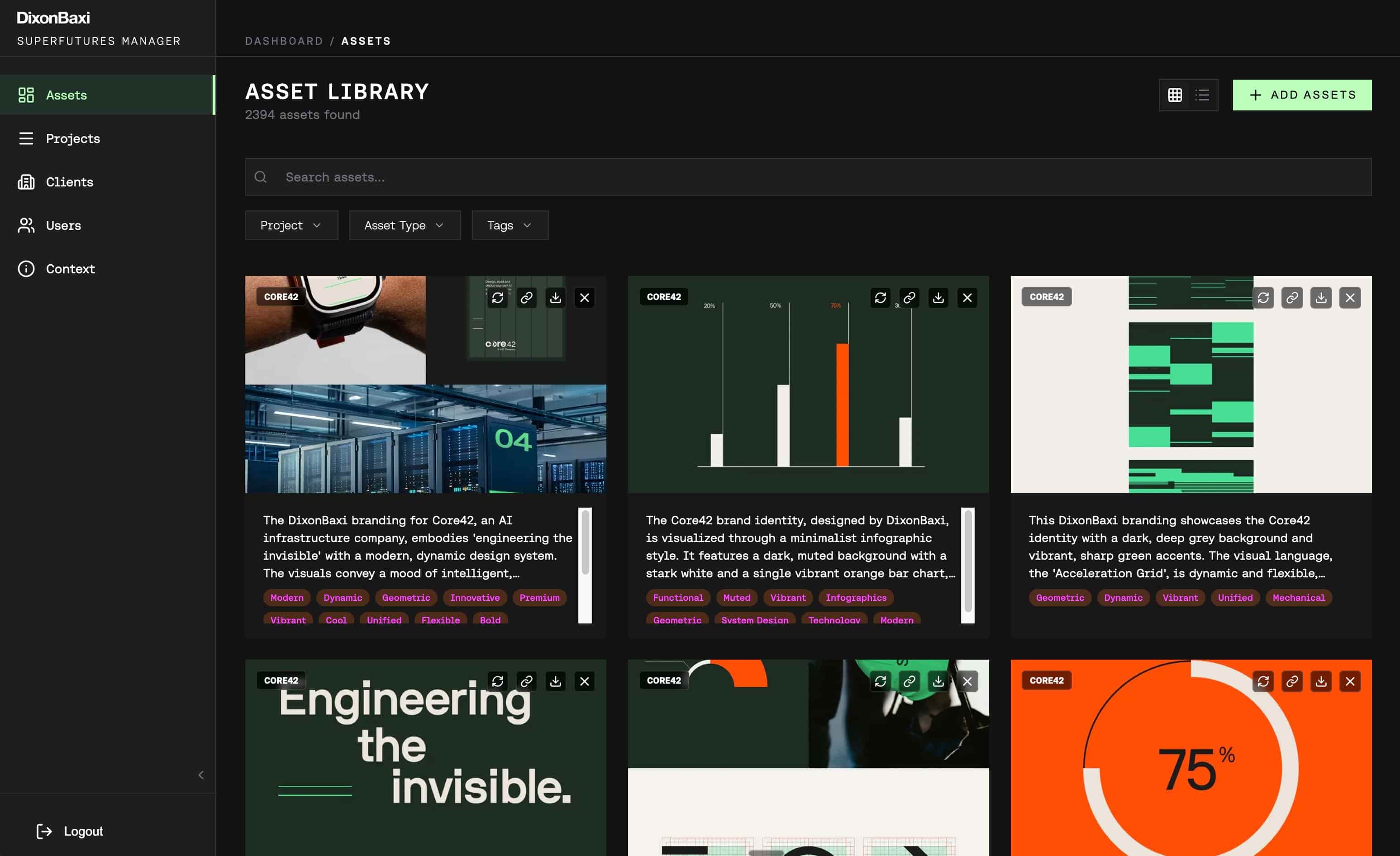Open the Users section
1400x856 pixels.
[x=107, y=225]
